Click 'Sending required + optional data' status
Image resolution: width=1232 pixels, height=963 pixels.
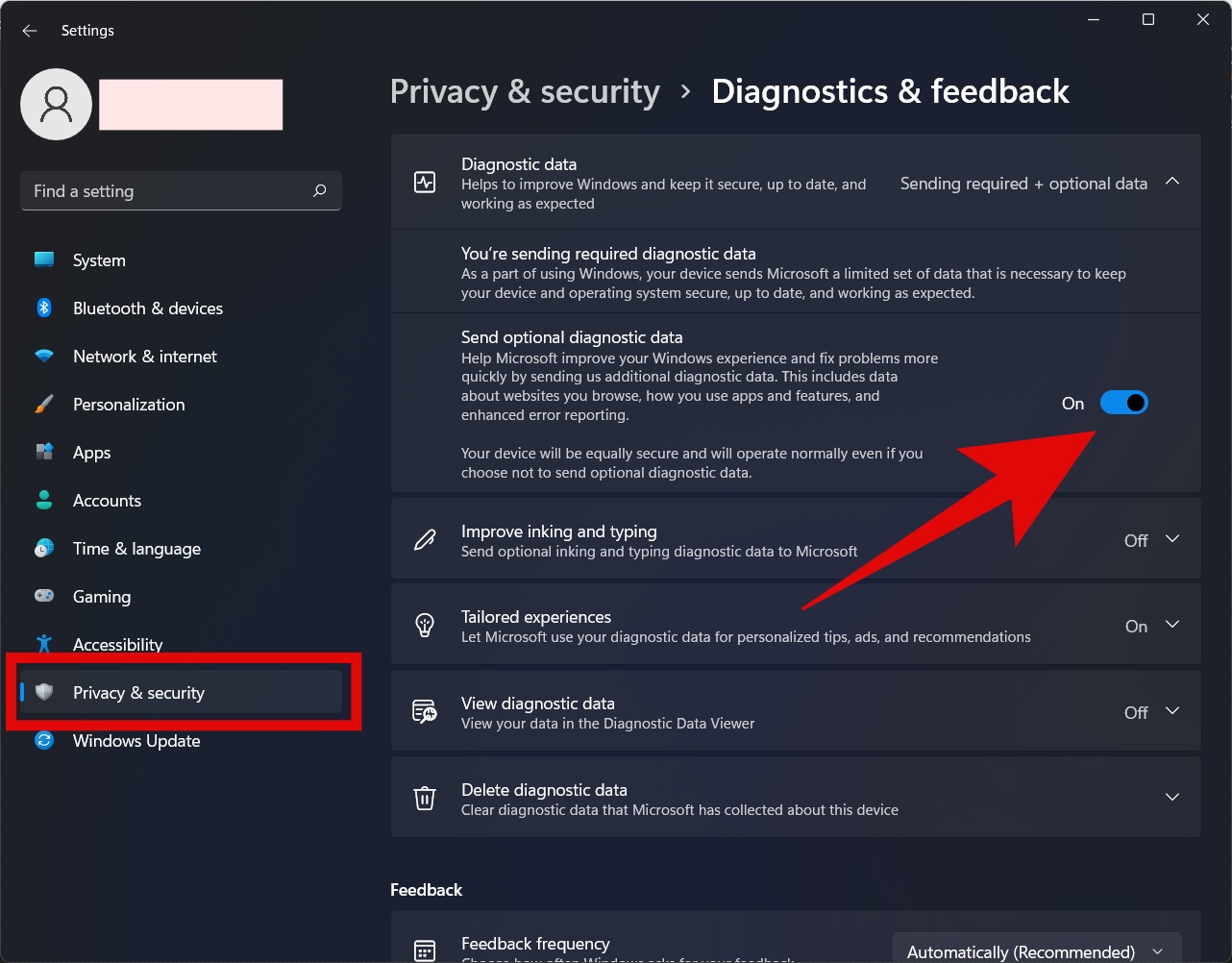tap(1023, 183)
